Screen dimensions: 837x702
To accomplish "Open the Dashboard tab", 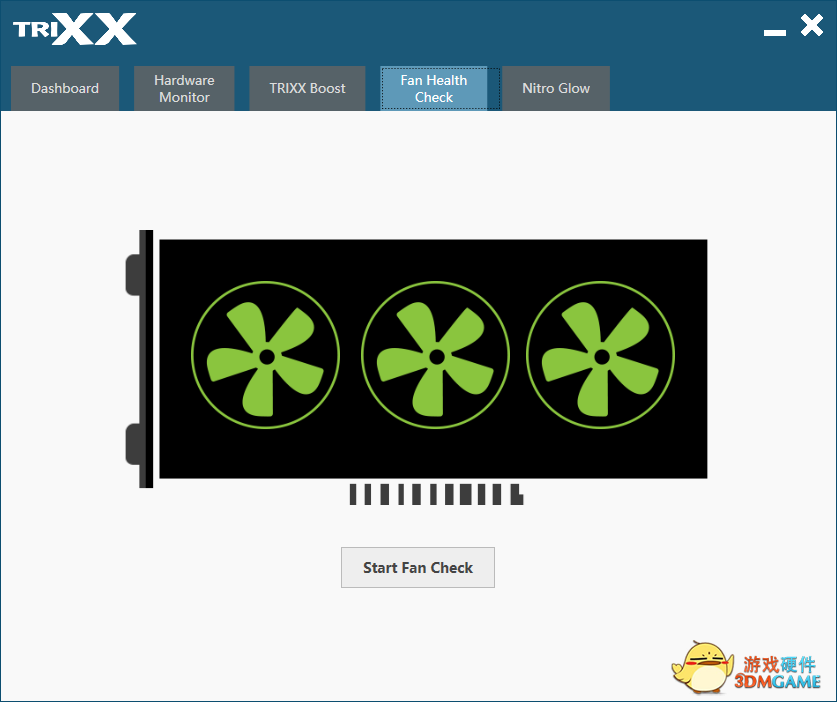I will pyautogui.click(x=65, y=88).
